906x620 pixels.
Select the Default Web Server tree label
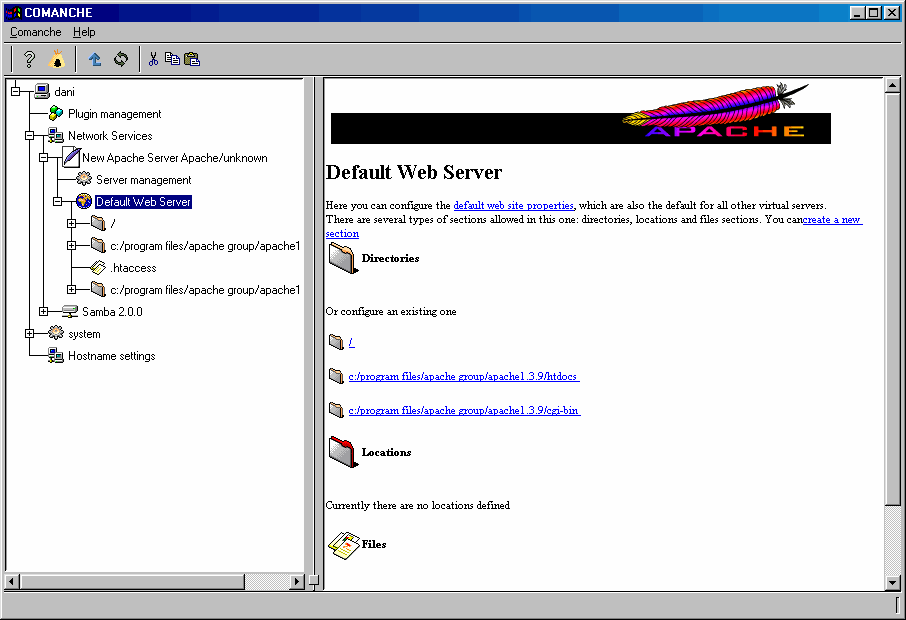tap(143, 202)
